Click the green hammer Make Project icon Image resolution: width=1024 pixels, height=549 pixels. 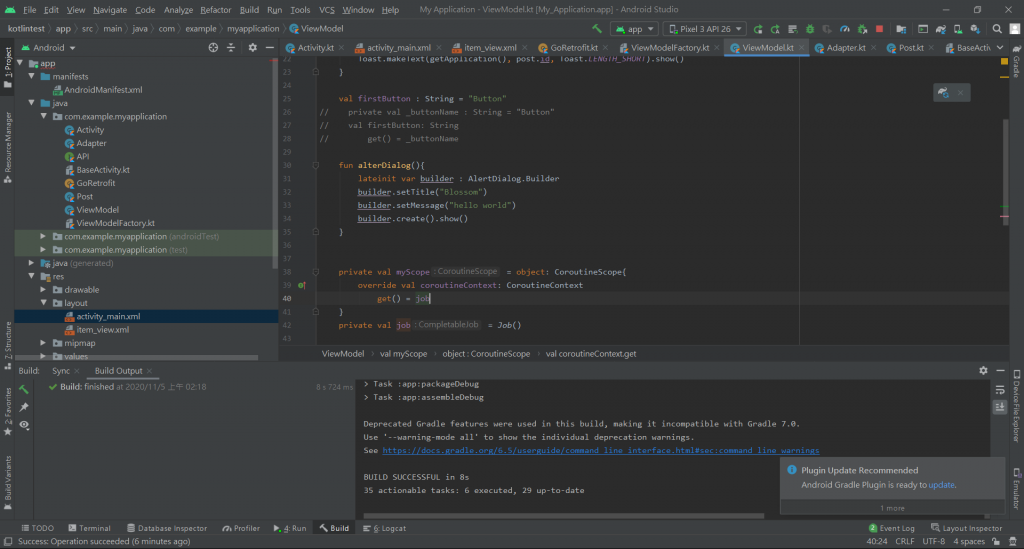click(597, 29)
